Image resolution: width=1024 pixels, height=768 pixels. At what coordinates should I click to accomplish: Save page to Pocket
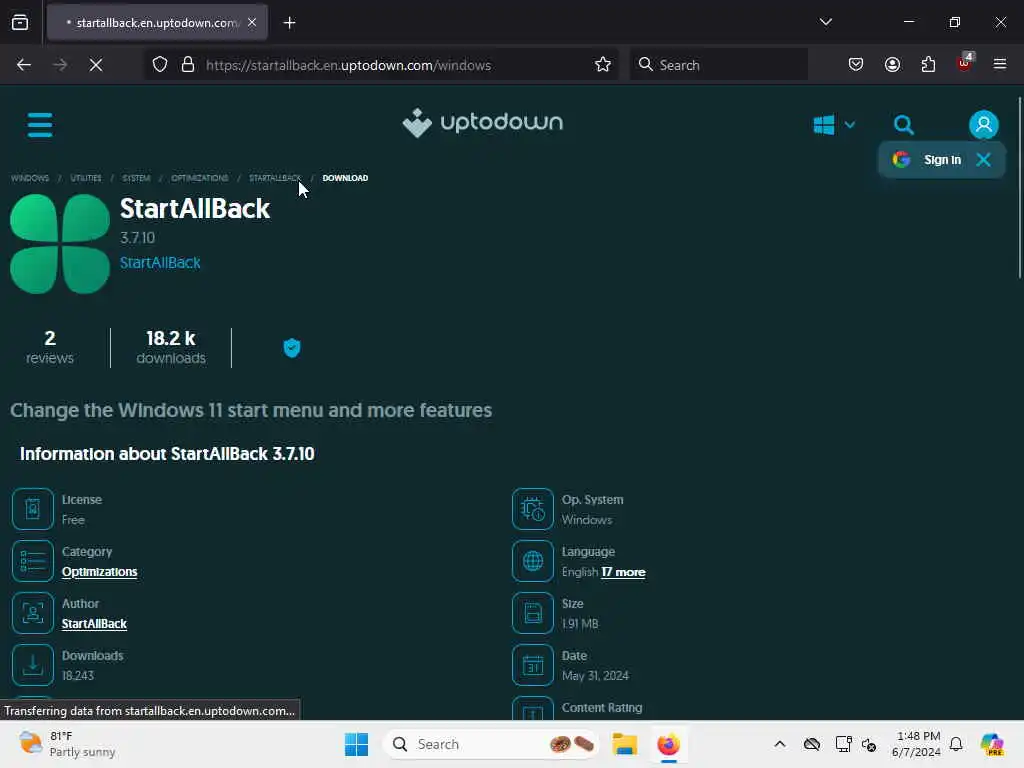[x=856, y=64]
